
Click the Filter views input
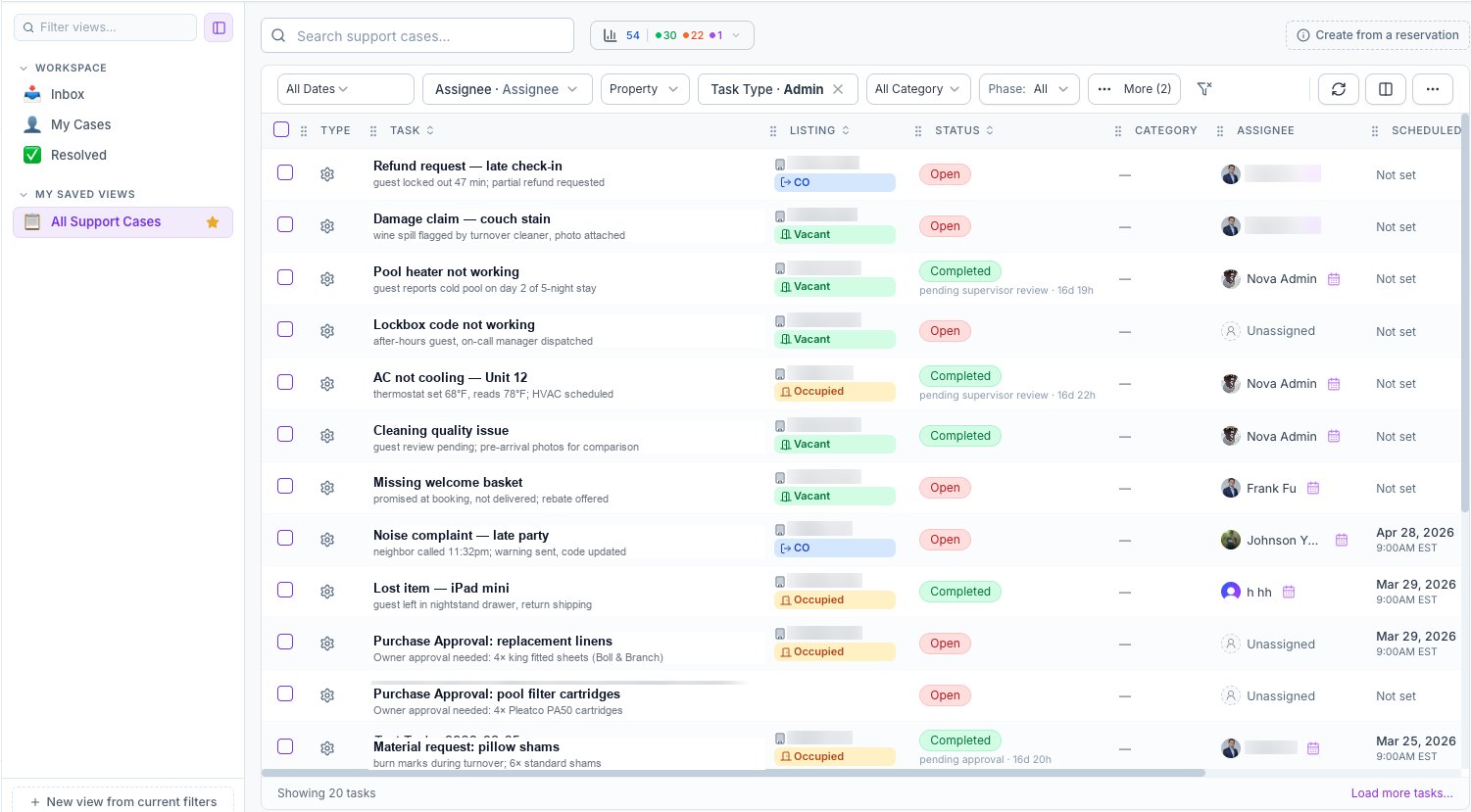[x=106, y=27]
